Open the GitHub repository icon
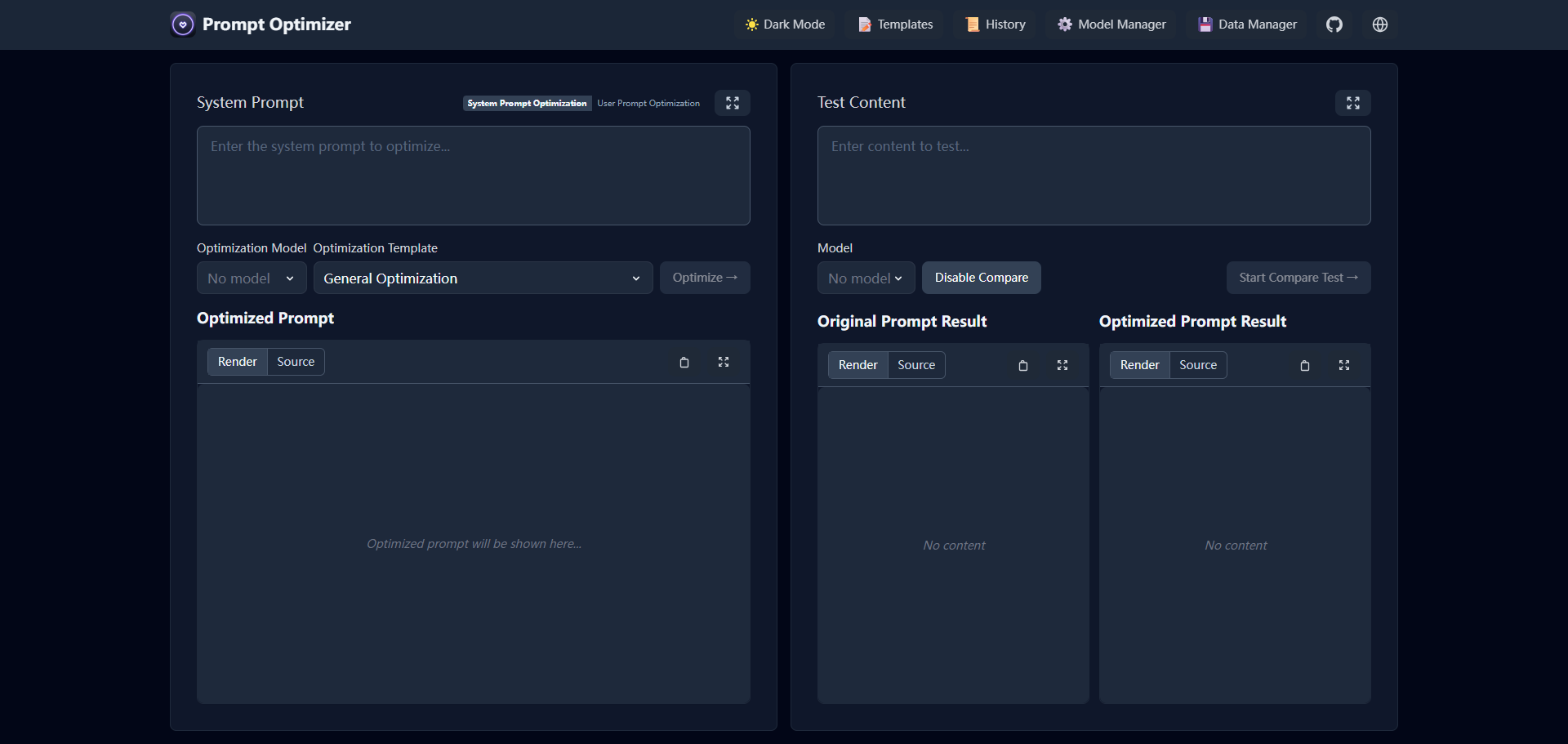 1334,25
